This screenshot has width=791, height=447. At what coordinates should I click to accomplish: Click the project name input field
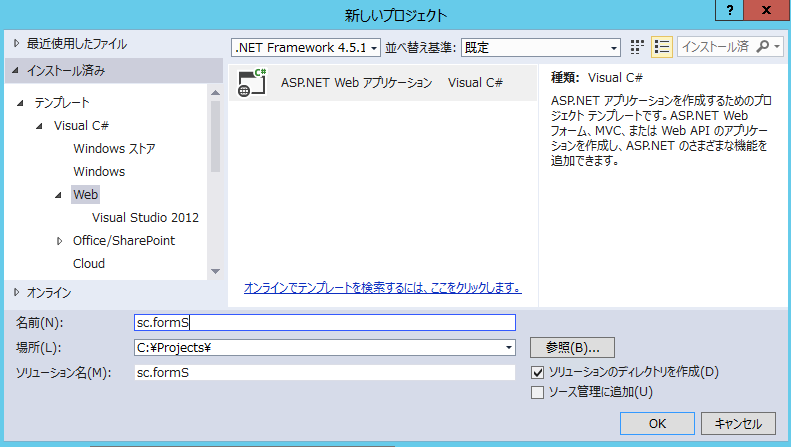(325, 322)
